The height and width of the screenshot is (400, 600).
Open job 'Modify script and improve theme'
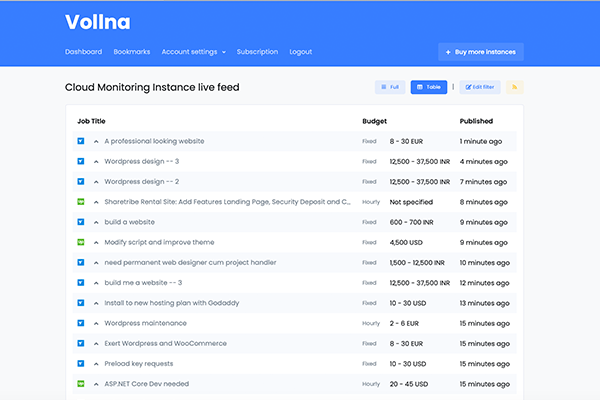click(159, 242)
